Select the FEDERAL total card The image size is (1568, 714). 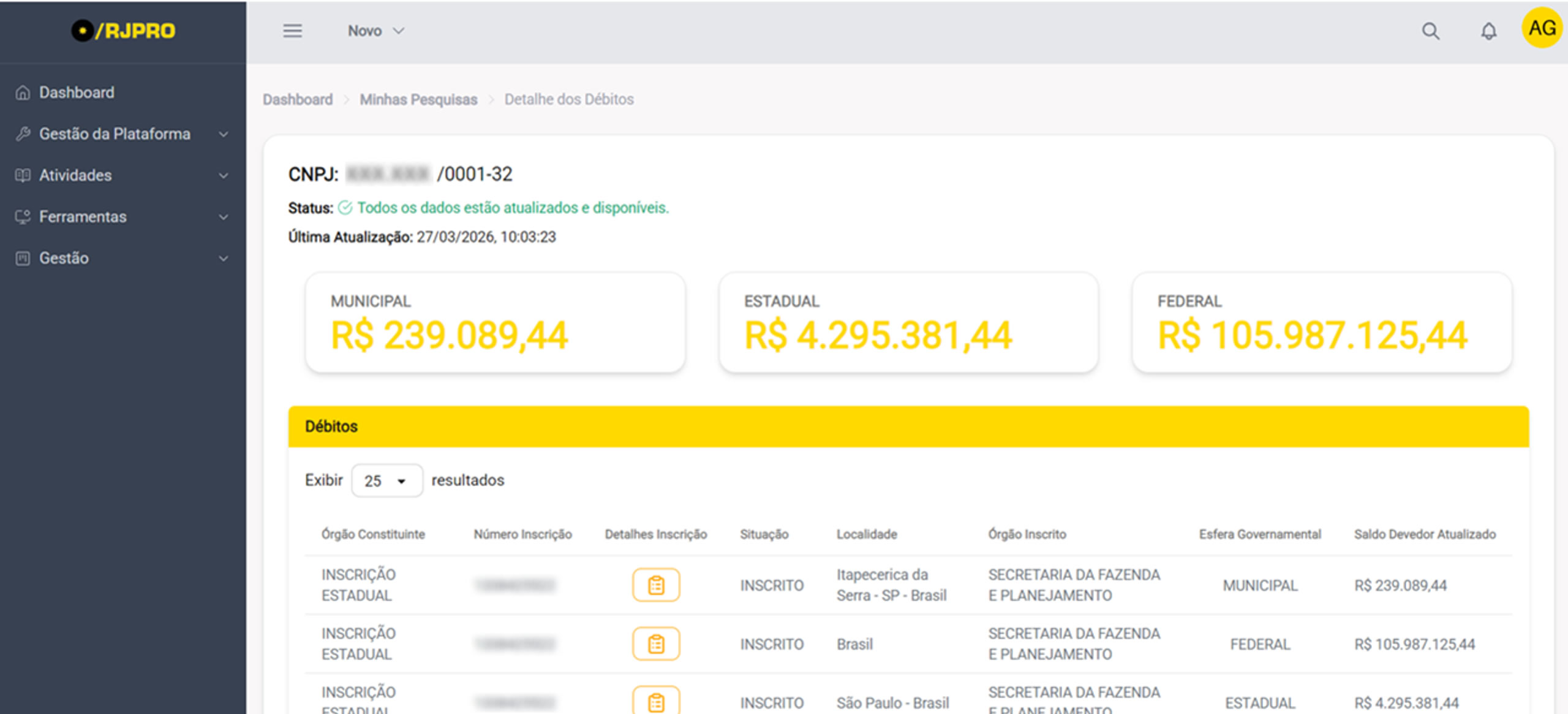tap(1322, 323)
